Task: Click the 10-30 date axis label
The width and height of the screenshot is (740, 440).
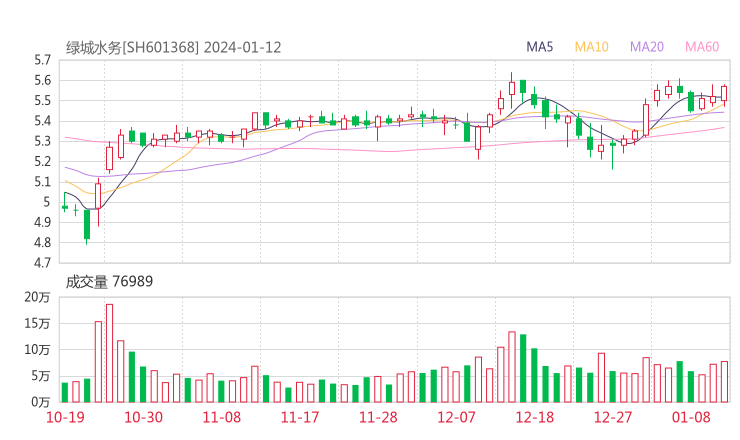Action: click(143, 417)
